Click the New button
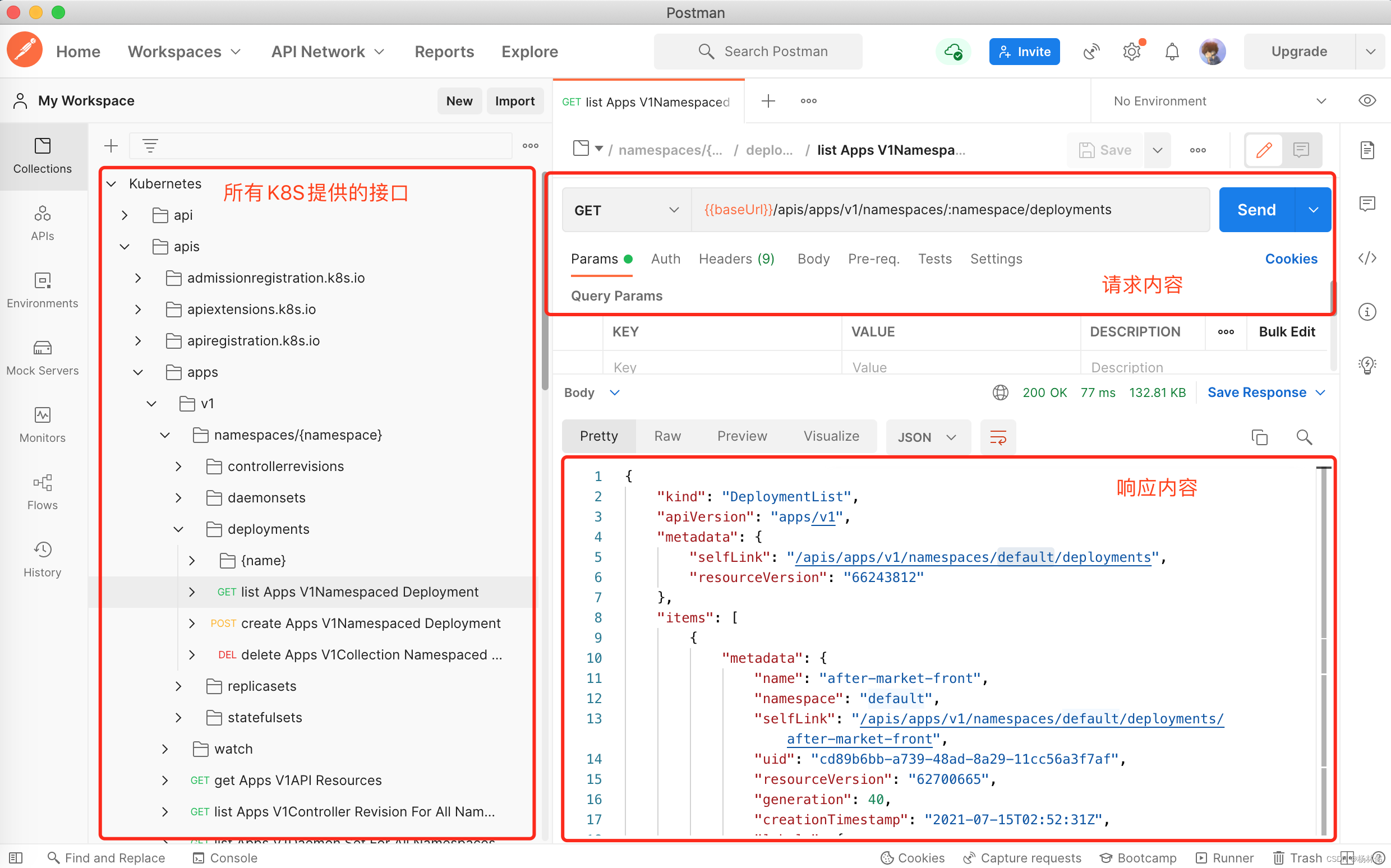 click(x=459, y=101)
